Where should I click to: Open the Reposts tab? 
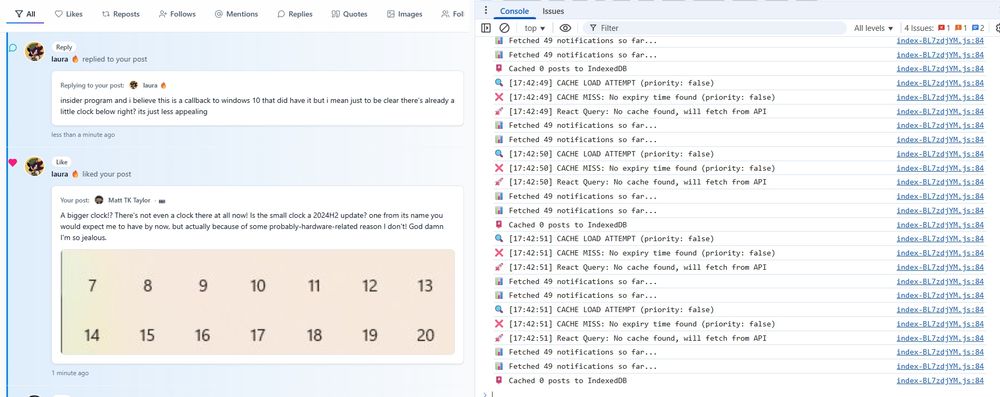(x=121, y=13)
